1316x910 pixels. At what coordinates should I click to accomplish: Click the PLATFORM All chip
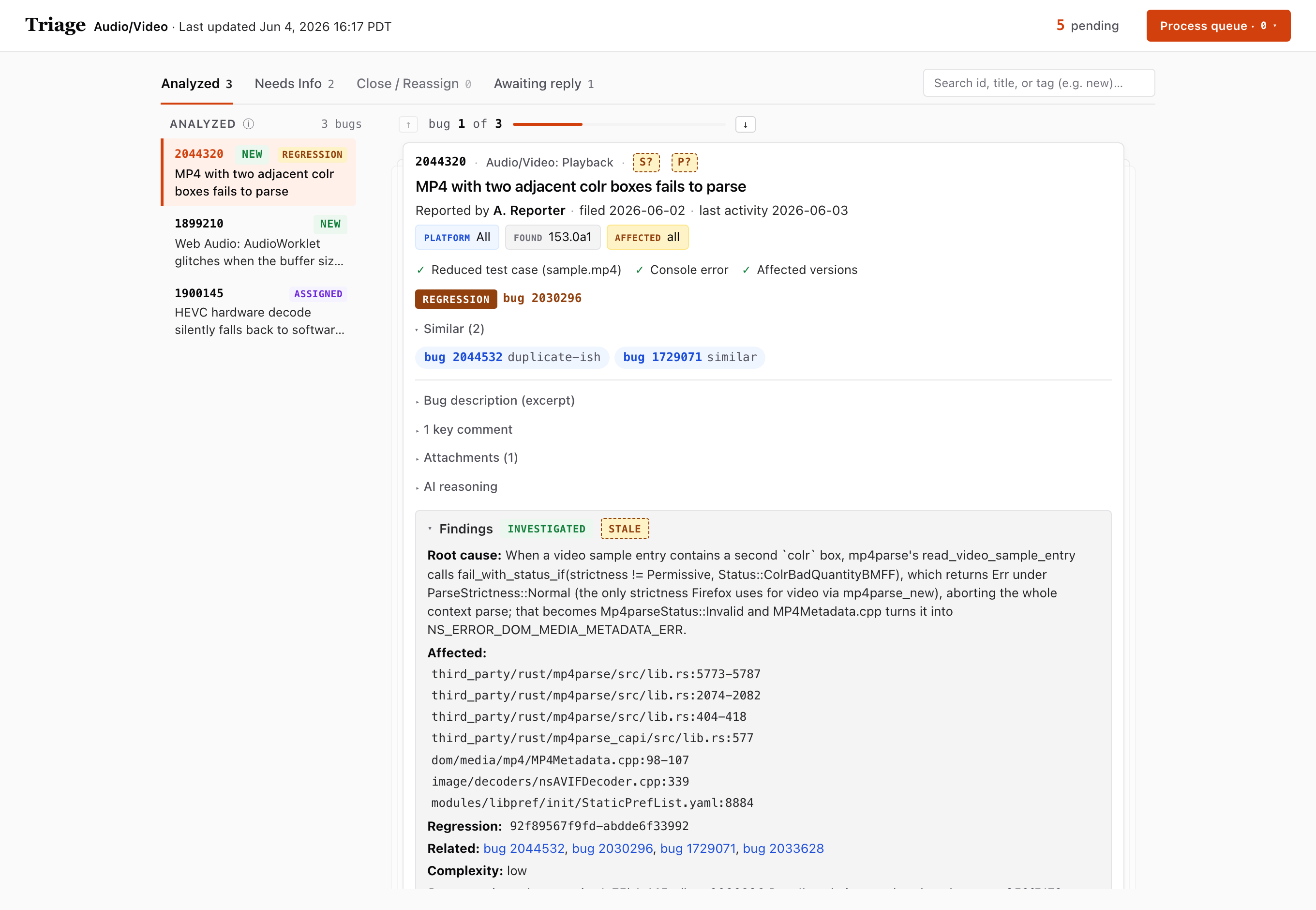(457, 237)
